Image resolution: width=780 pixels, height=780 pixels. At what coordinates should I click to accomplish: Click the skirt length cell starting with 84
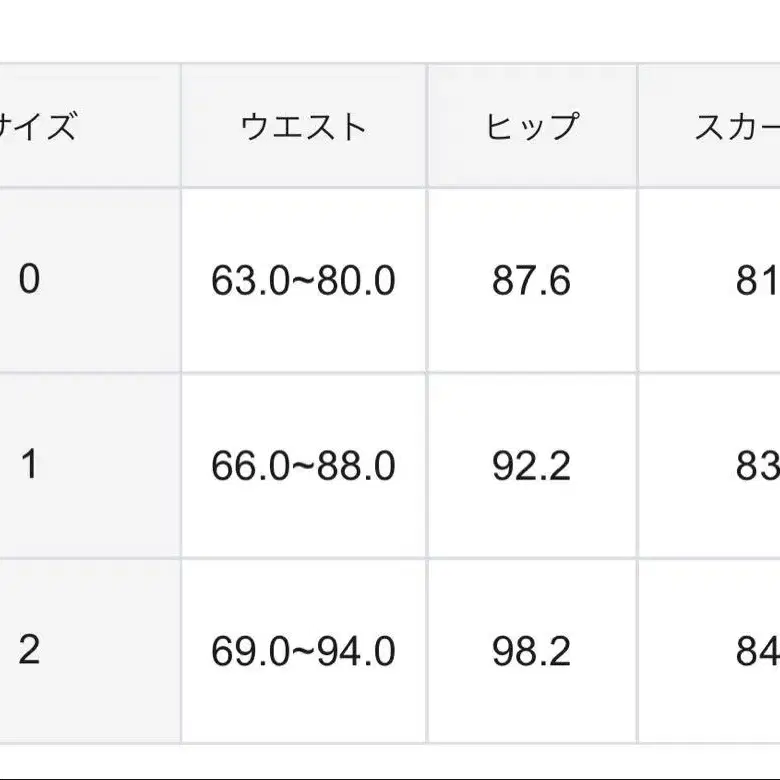point(757,652)
